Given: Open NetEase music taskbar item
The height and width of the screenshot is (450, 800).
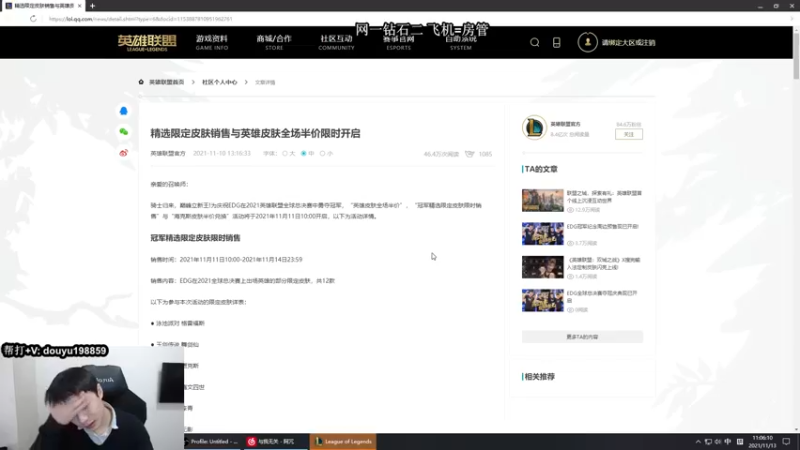Looking at the screenshot, I should click(274, 442).
